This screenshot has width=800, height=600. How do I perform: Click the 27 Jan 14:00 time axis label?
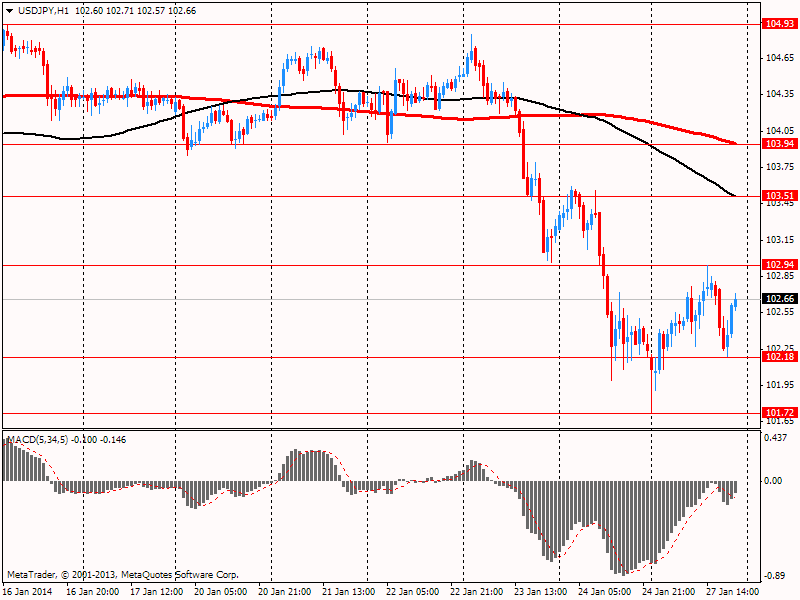coord(733,592)
